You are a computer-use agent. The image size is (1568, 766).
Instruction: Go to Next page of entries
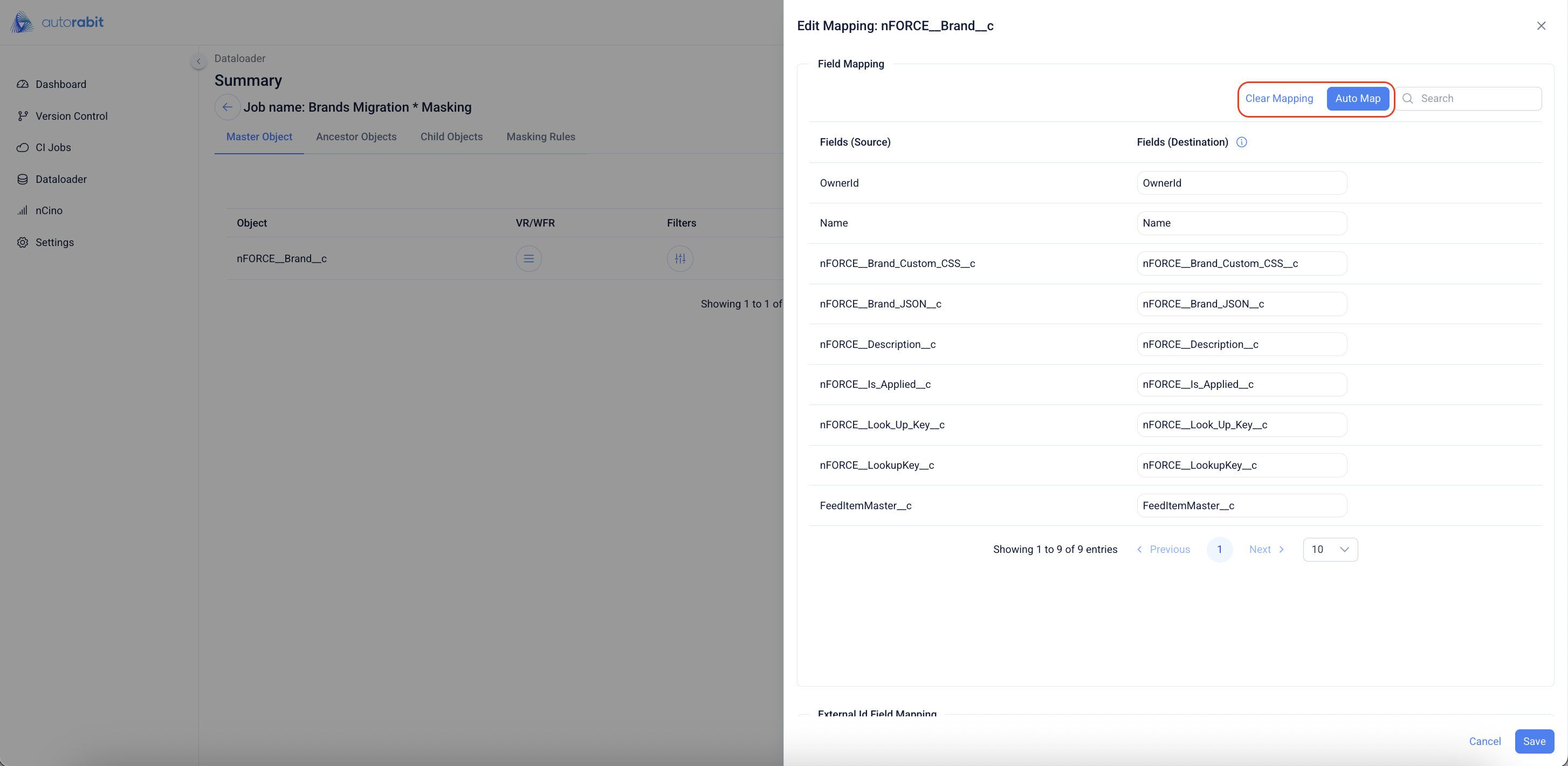point(1266,549)
